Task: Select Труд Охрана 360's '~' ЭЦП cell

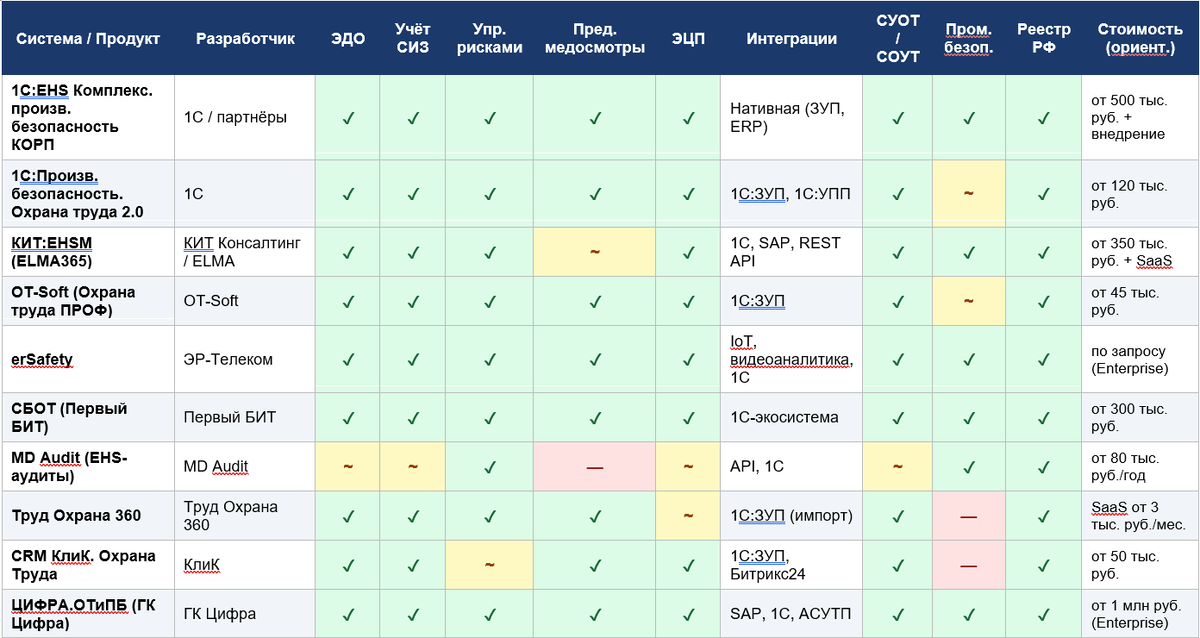Action: pos(688,516)
